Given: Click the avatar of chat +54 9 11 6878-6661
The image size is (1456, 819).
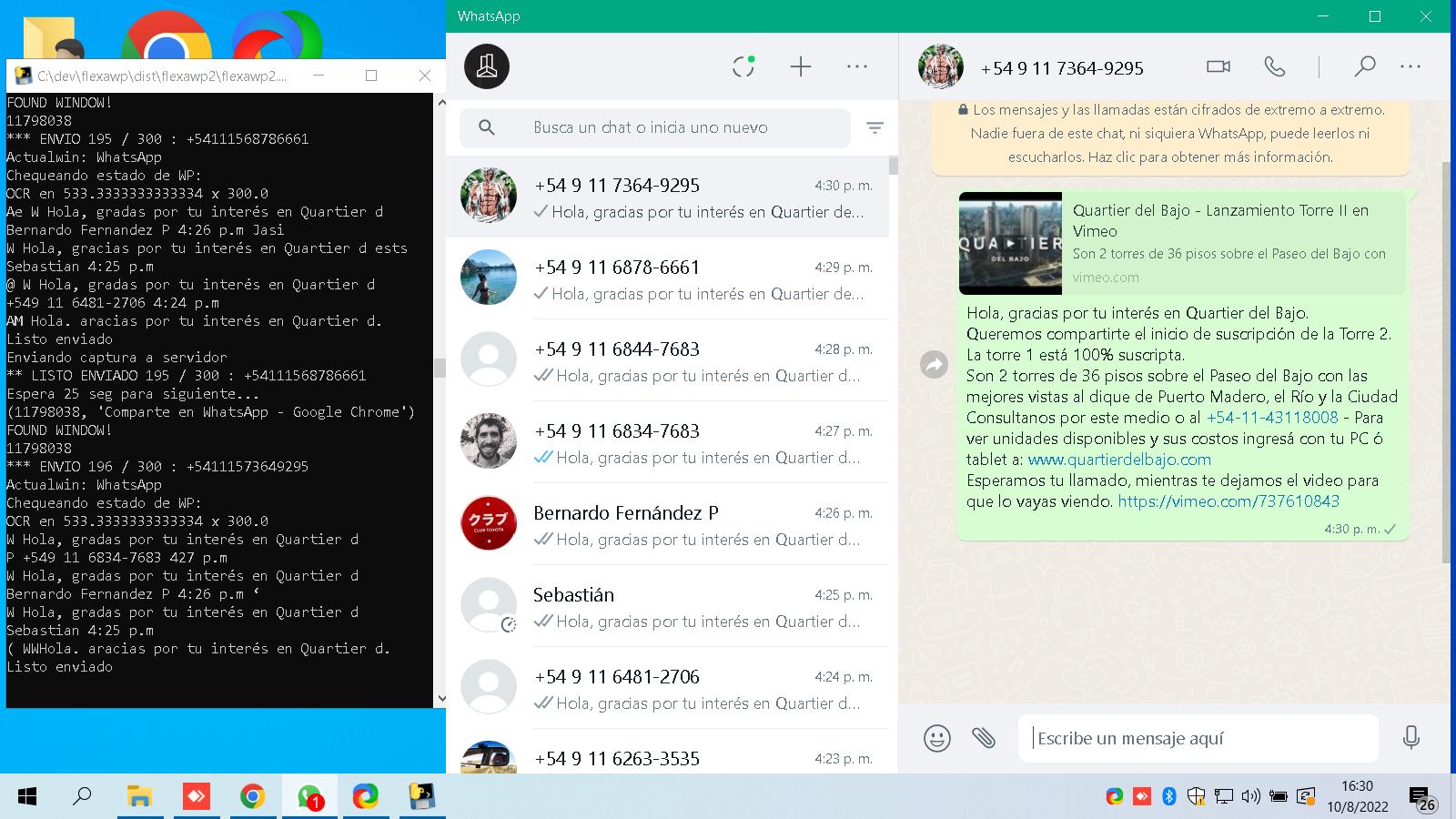Looking at the screenshot, I should click(x=489, y=278).
